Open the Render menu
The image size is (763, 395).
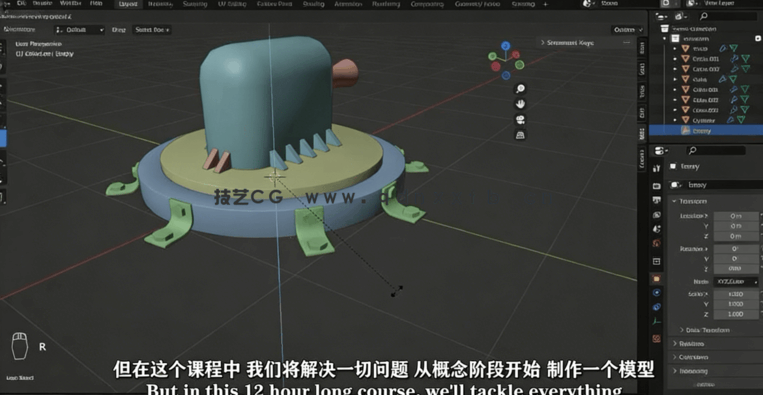[42, 3]
